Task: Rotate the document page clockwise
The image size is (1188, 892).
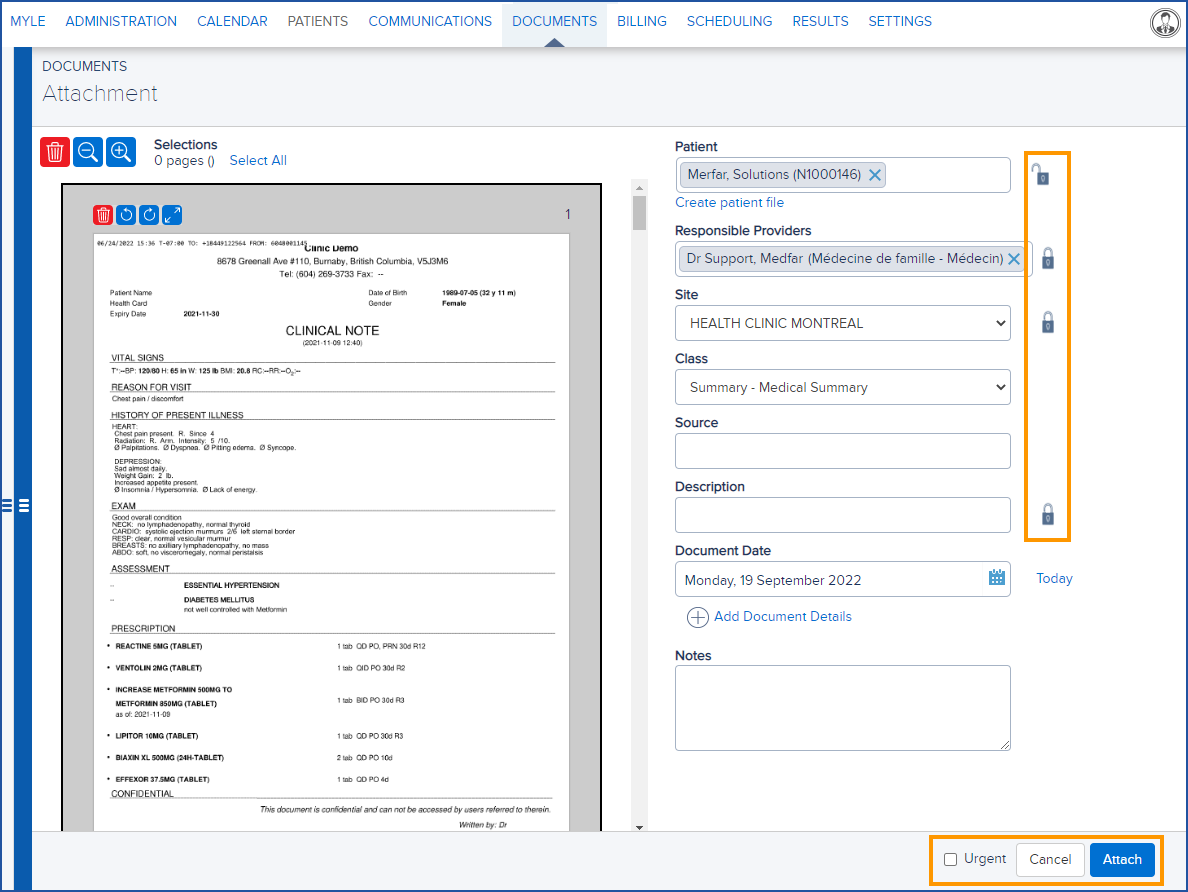Action: point(147,214)
